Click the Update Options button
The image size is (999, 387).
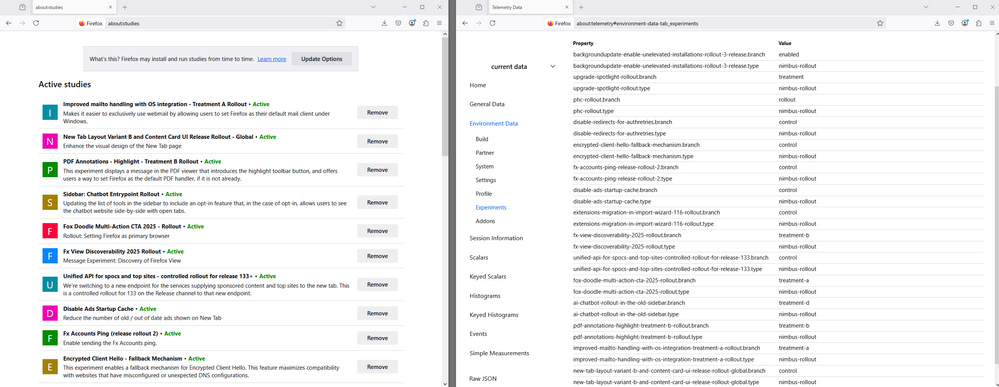tap(322, 59)
